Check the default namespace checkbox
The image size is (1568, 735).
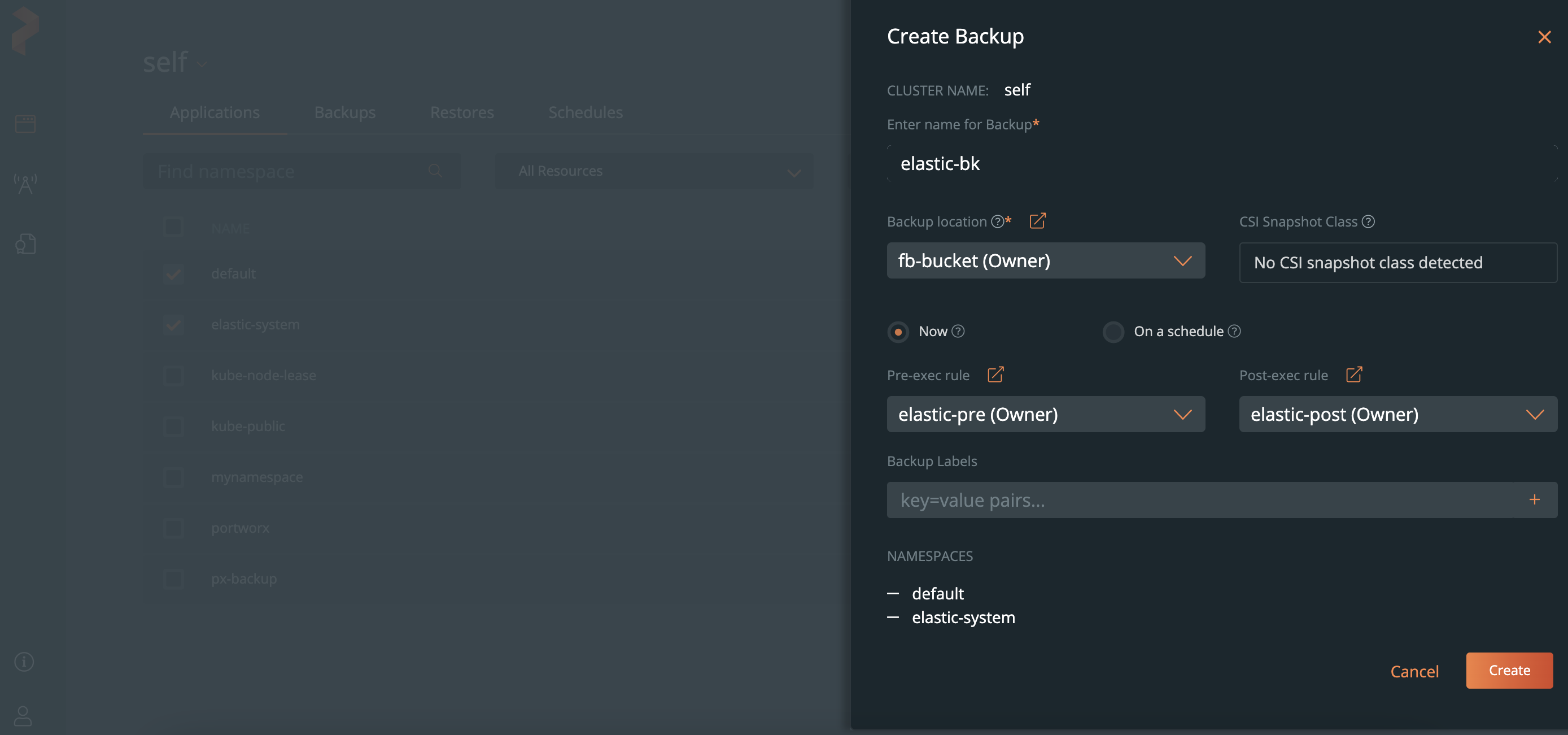[173, 273]
